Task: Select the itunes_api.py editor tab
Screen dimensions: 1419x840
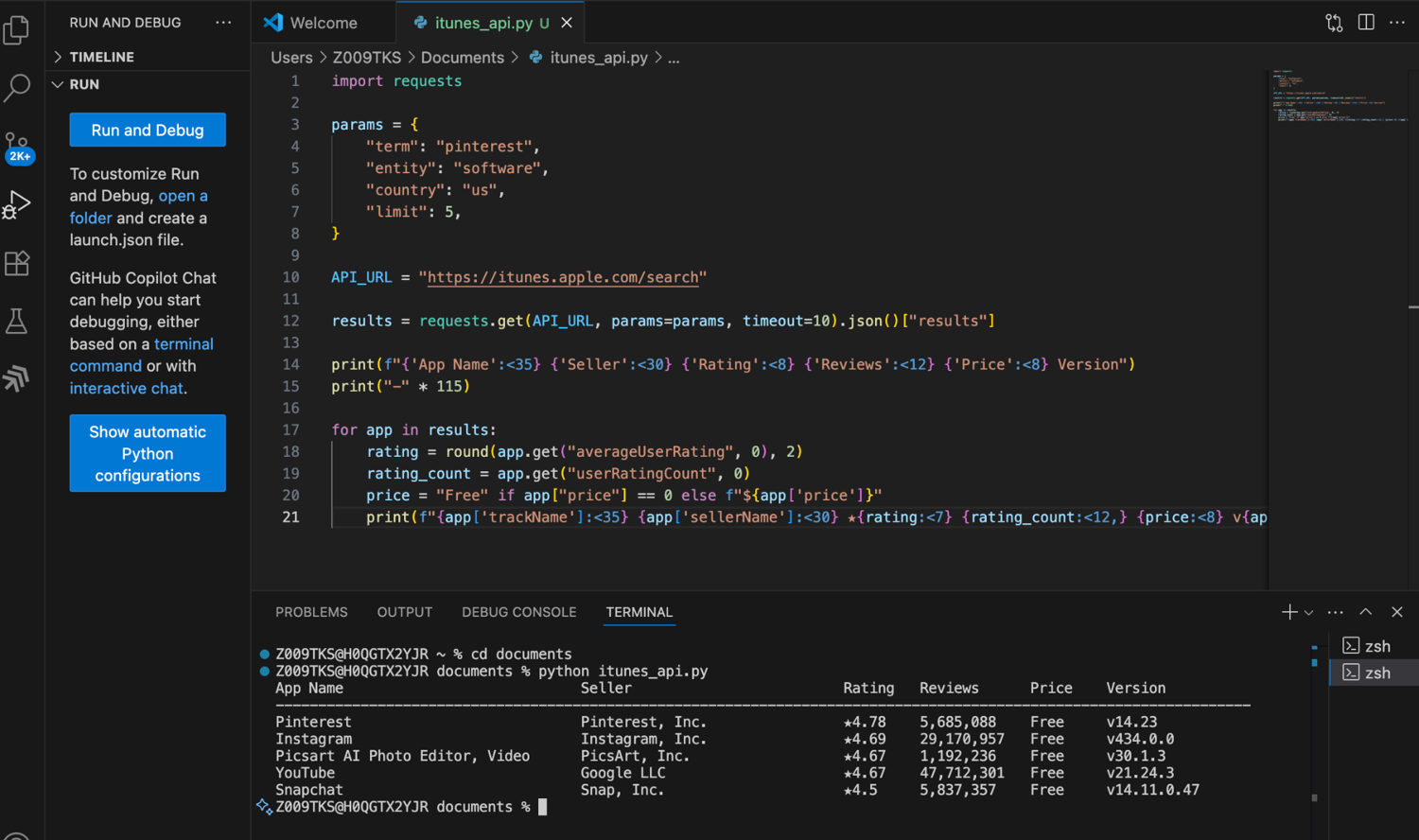Action: [x=491, y=23]
